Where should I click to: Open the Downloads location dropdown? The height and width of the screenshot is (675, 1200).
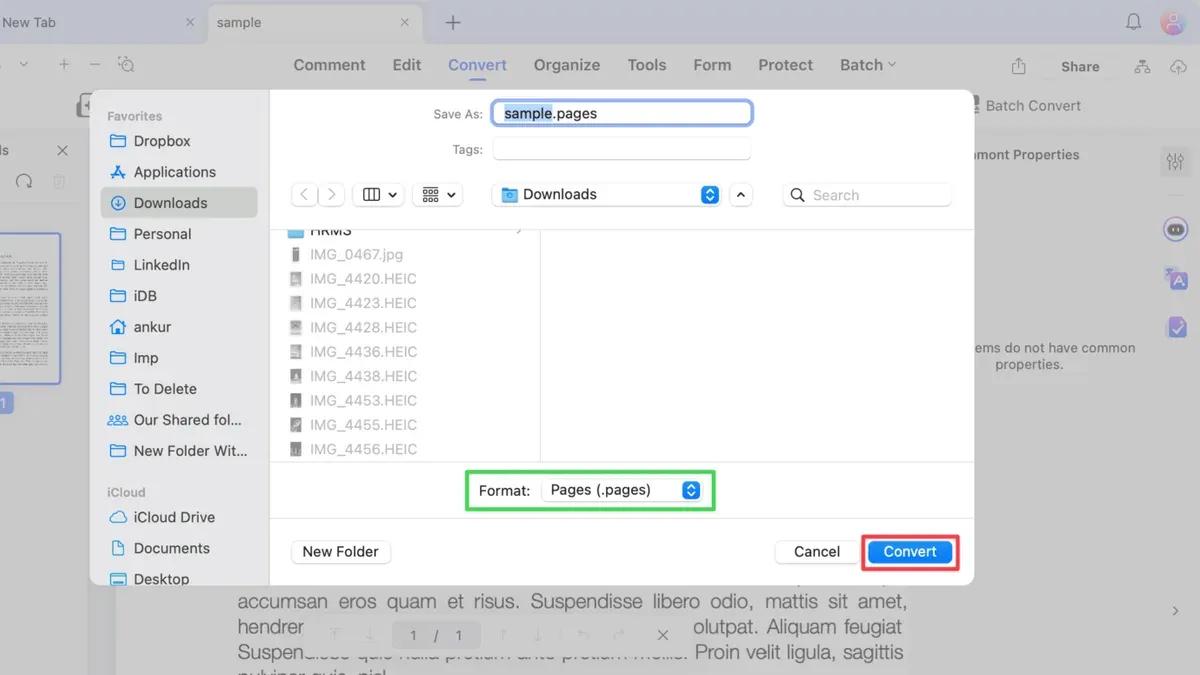pos(607,195)
